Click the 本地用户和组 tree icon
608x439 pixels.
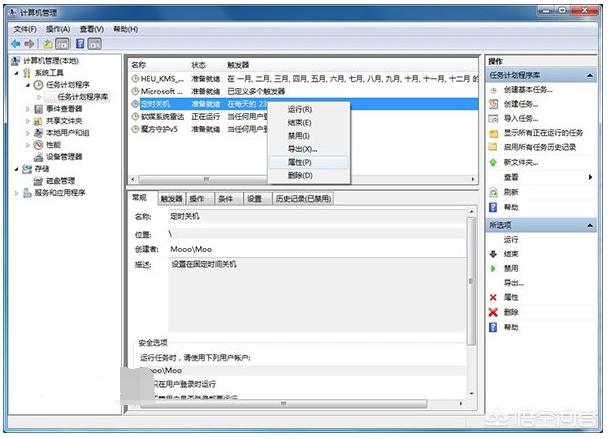click(x=38, y=133)
